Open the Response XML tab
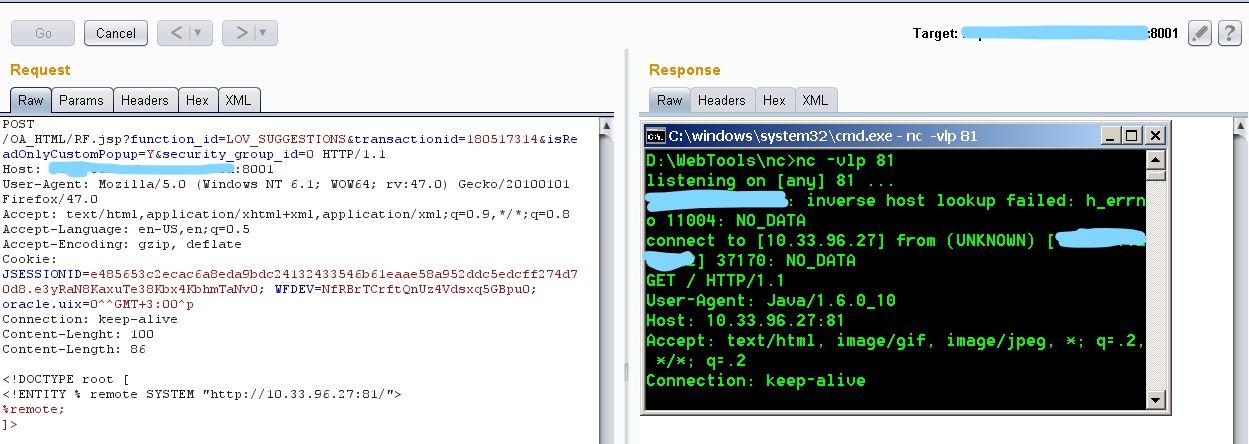 click(x=815, y=100)
